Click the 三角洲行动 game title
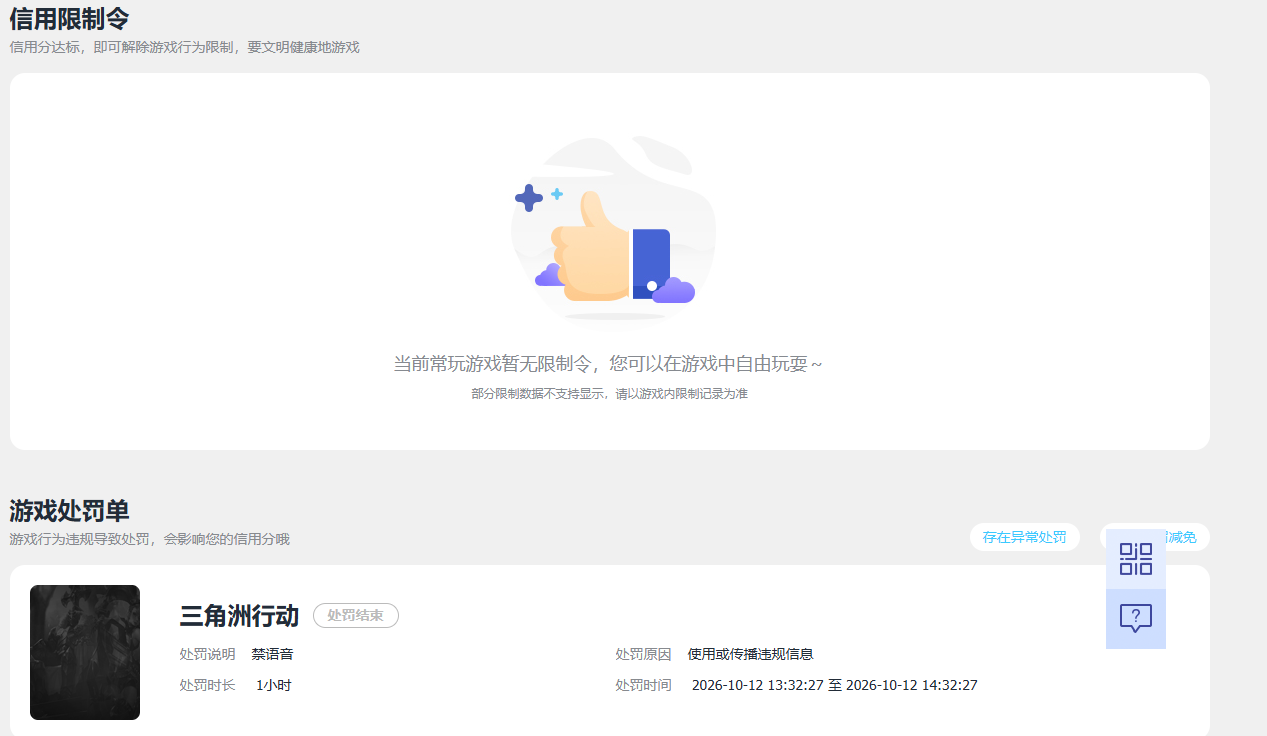1267x736 pixels. (x=239, y=616)
